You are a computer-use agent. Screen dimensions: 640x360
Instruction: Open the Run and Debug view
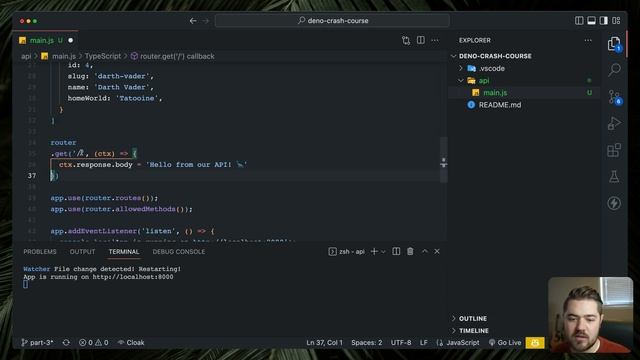614,123
